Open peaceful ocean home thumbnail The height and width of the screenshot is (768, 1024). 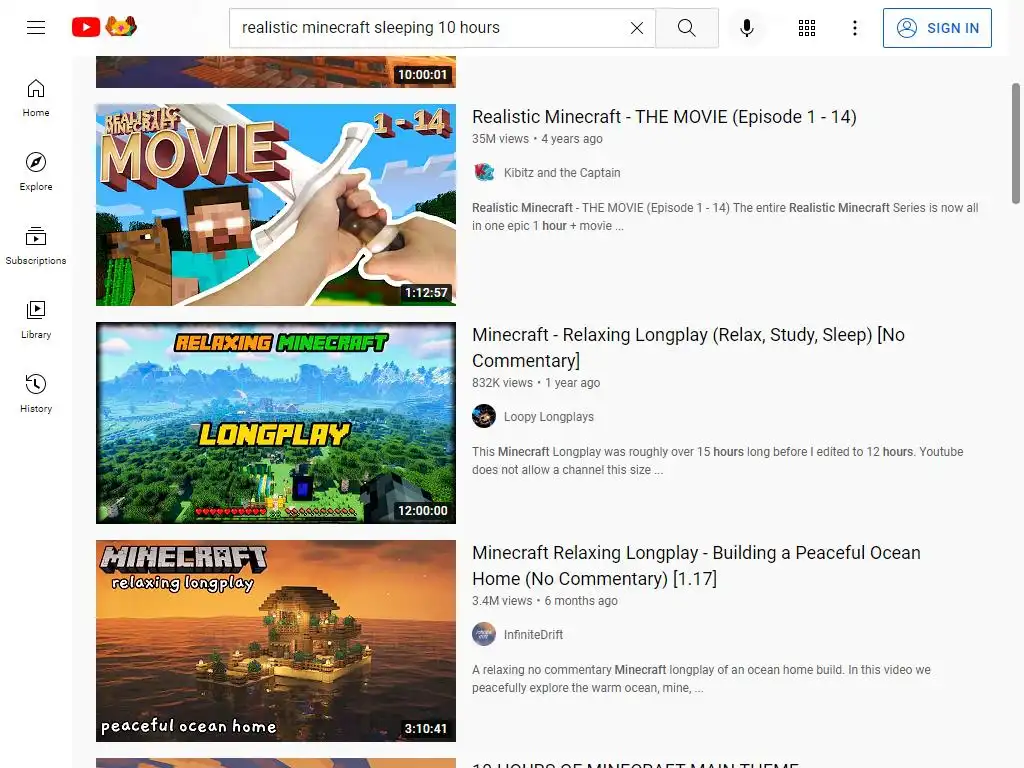[x=276, y=641]
